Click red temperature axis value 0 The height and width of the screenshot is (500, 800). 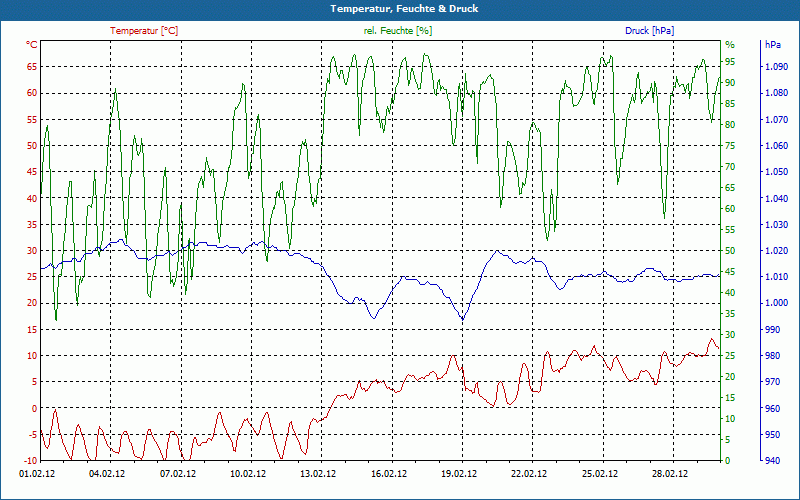tap(35, 408)
